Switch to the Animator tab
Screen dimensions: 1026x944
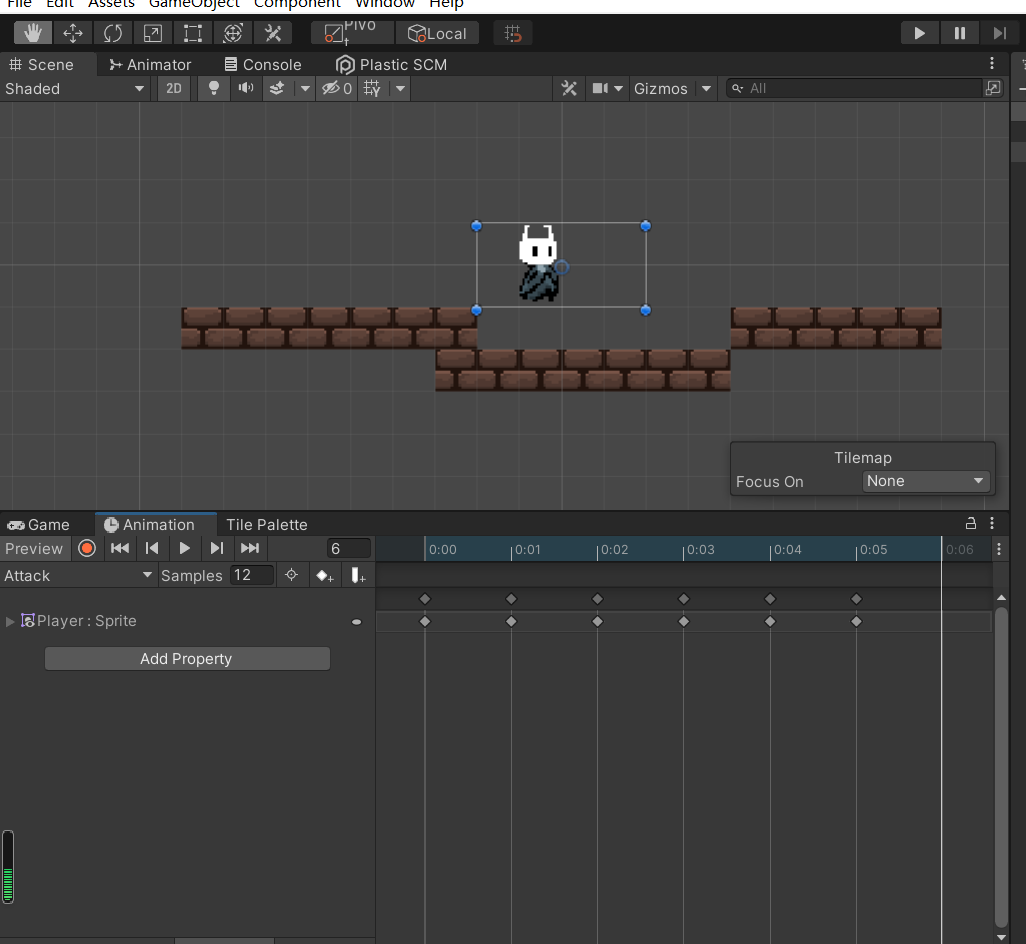pyautogui.click(x=150, y=65)
